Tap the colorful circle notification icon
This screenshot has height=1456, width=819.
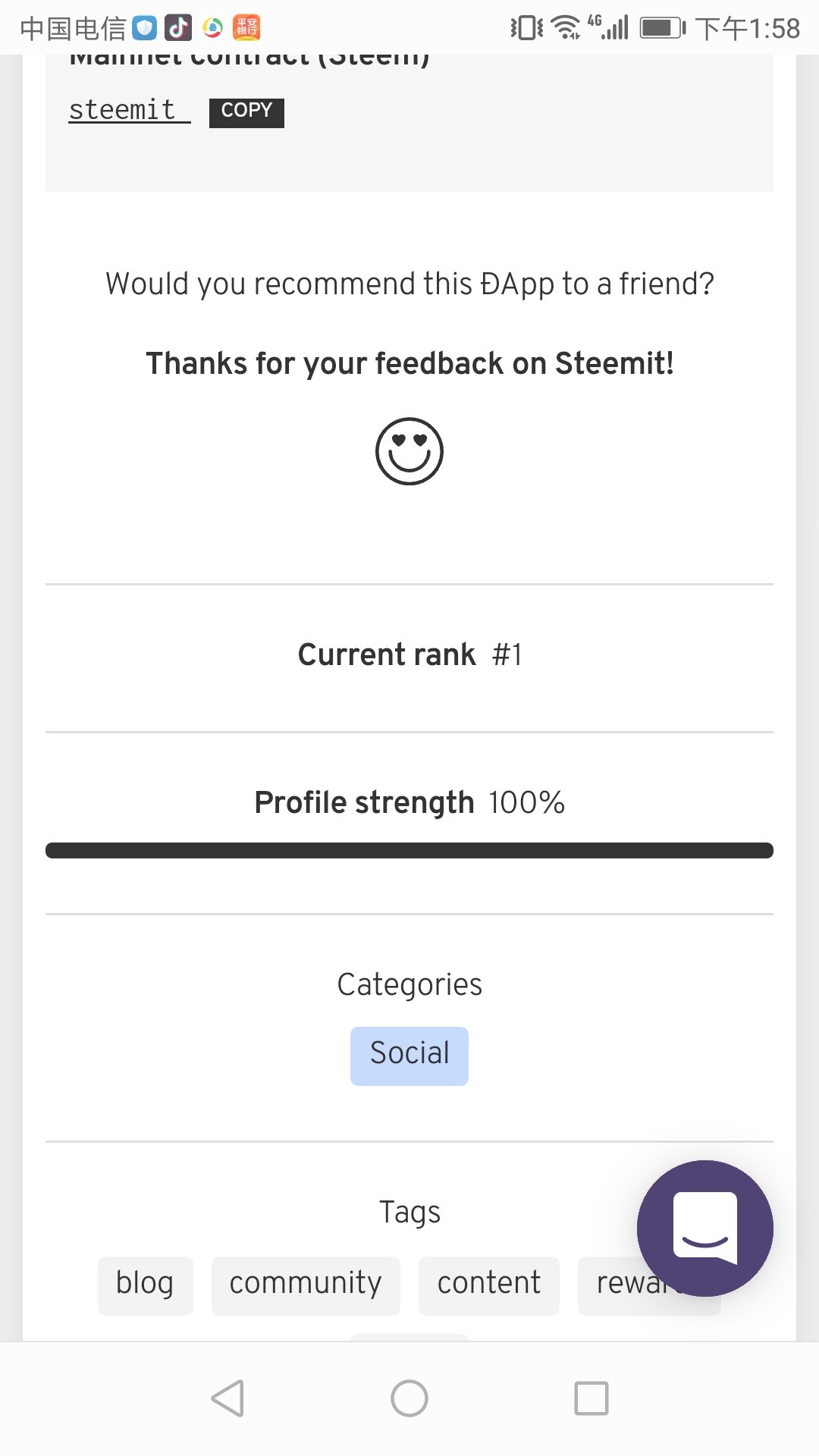(213, 28)
